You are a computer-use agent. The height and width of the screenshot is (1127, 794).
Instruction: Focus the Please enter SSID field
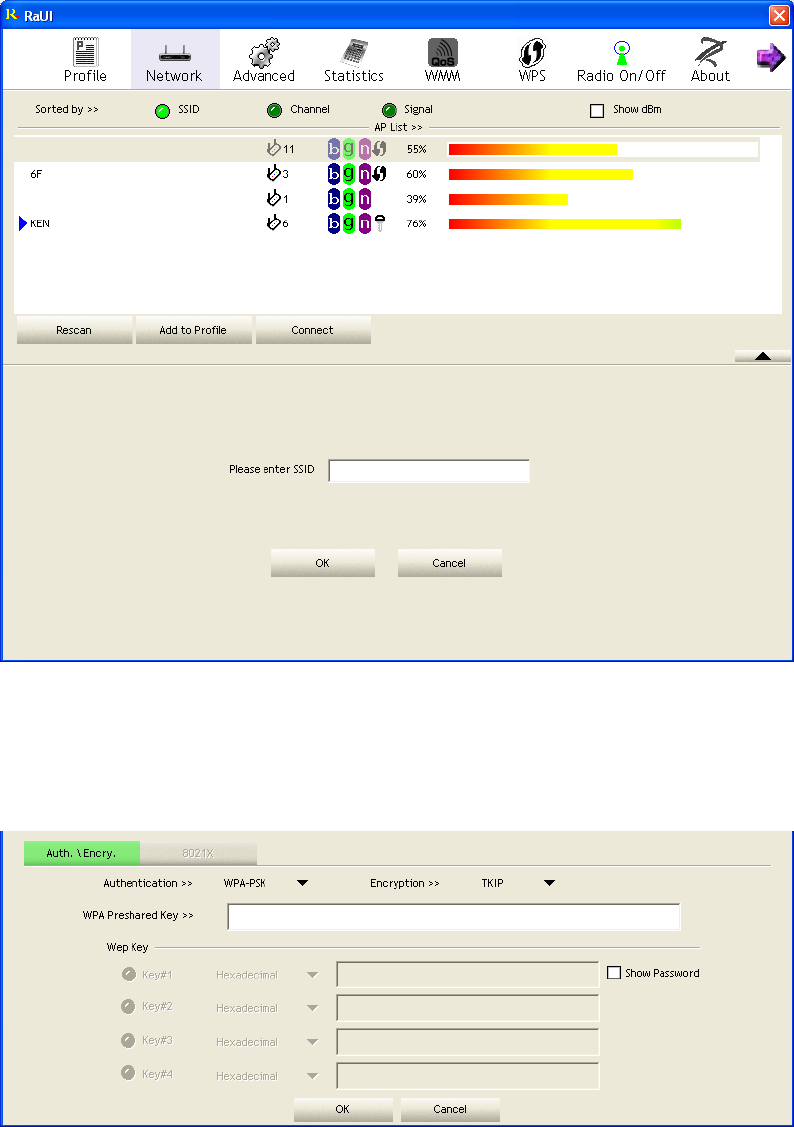tap(429, 471)
